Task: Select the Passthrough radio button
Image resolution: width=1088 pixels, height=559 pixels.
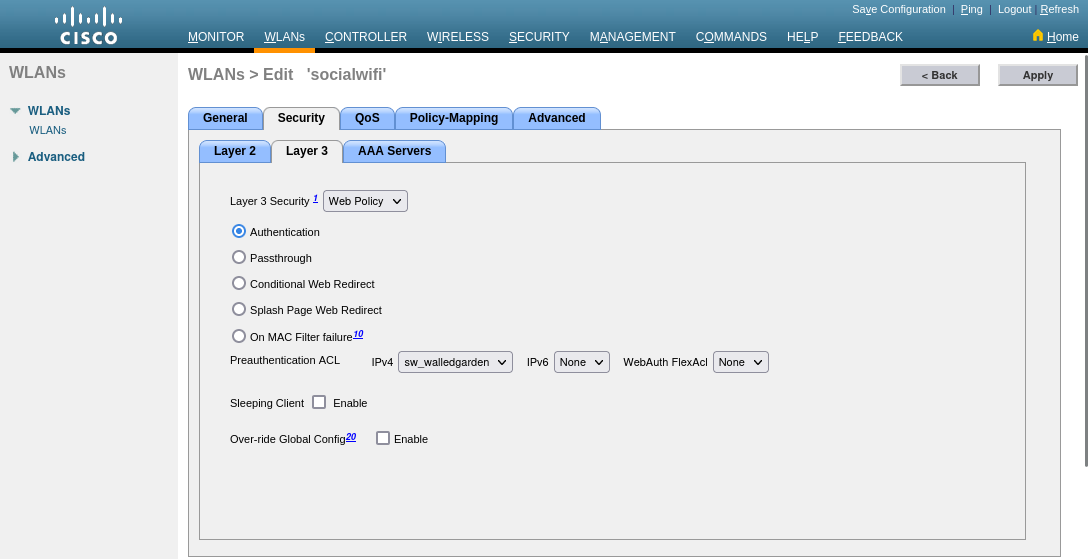Action: (x=239, y=257)
